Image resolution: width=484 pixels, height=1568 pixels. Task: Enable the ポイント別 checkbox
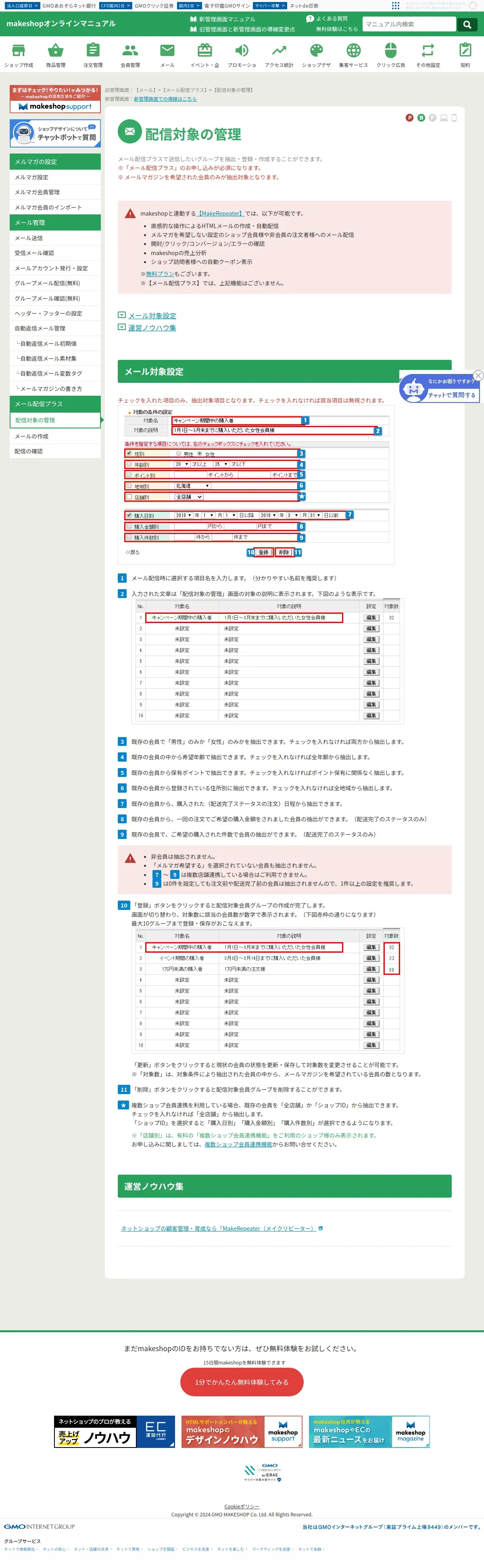(x=129, y=475)
